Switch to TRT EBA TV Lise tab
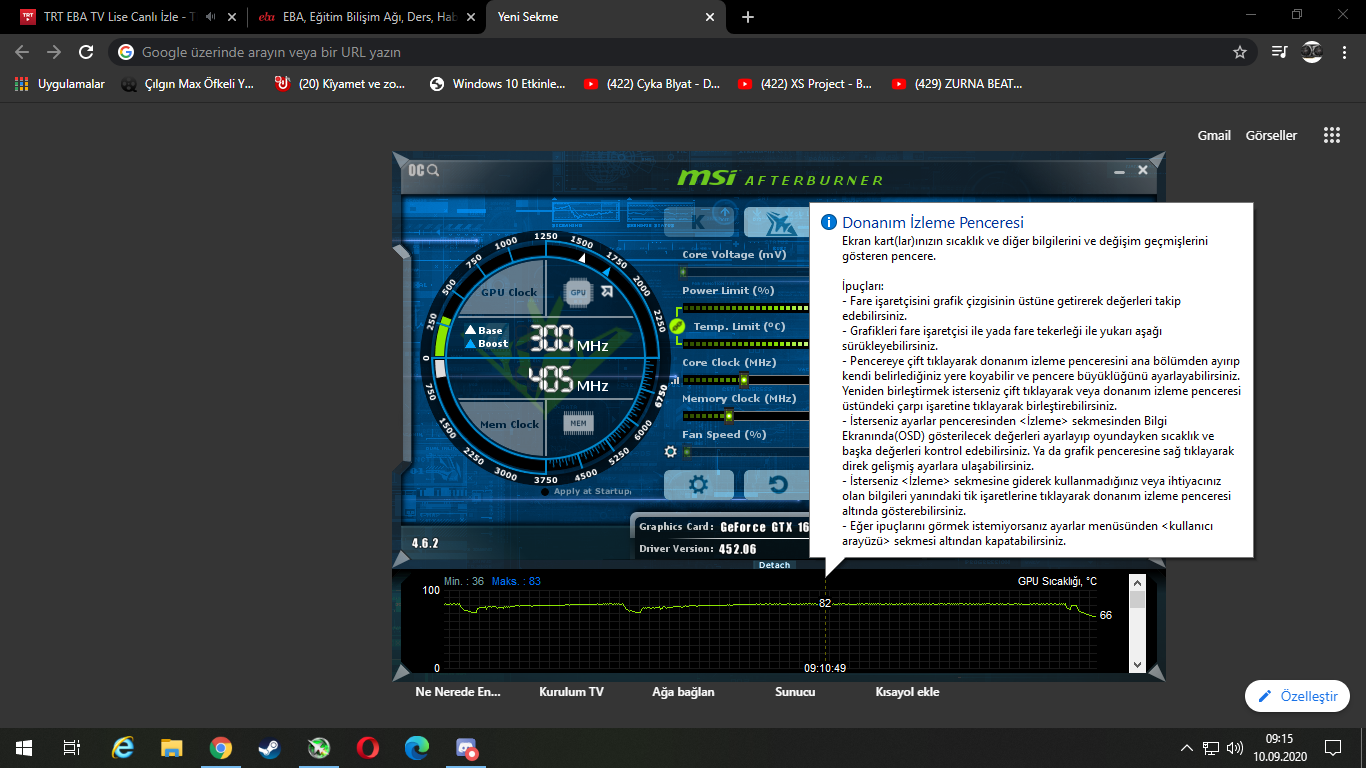This screenshot has width=1366, height=768. point(120,17)
